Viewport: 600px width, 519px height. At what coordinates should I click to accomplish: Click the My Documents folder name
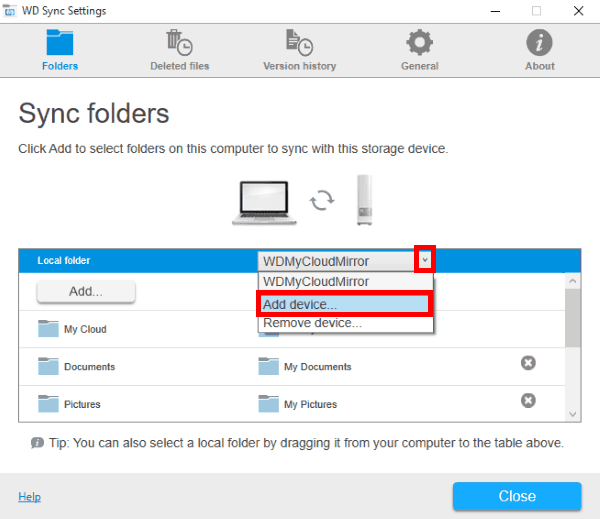tap(318, 367)
